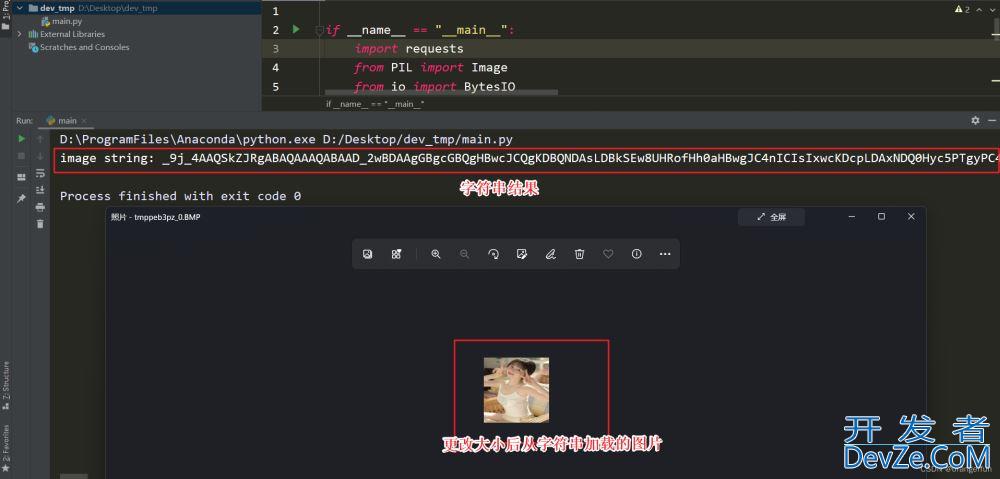
Task: Clear console output with the trash icon
Action: [40, 224]
